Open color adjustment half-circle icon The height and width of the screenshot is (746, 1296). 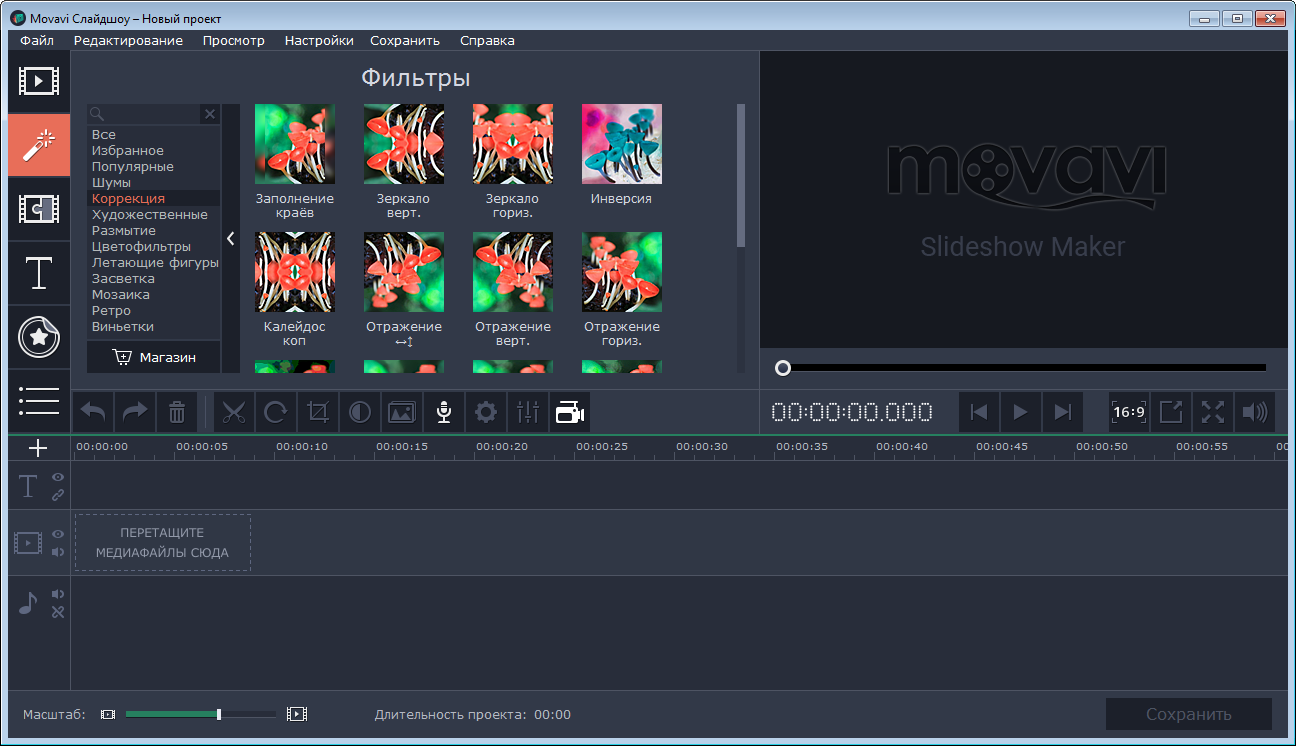[x=360, y=412]
